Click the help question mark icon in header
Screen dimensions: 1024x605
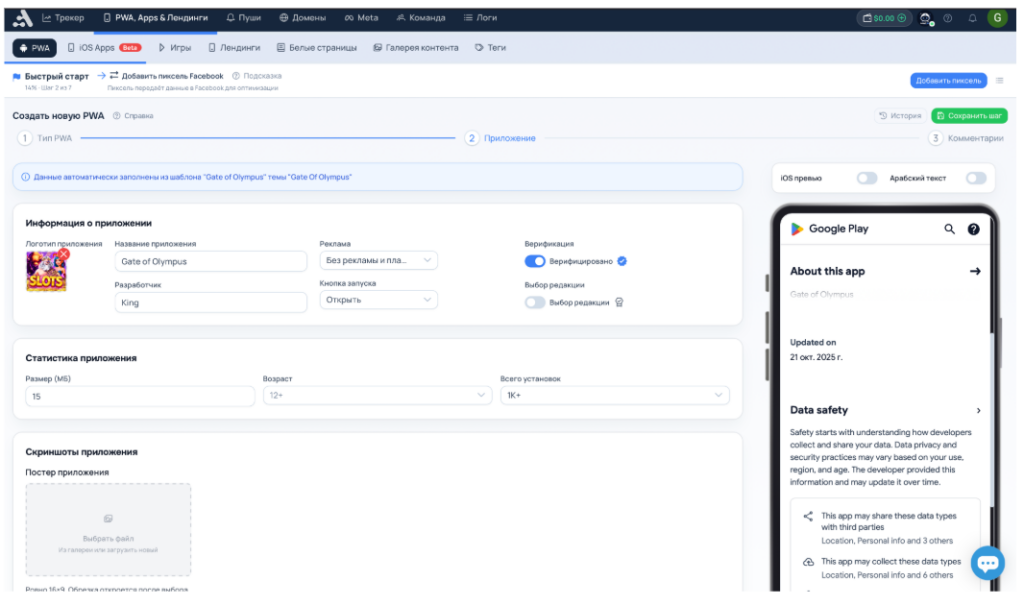[x=948, y=18]
